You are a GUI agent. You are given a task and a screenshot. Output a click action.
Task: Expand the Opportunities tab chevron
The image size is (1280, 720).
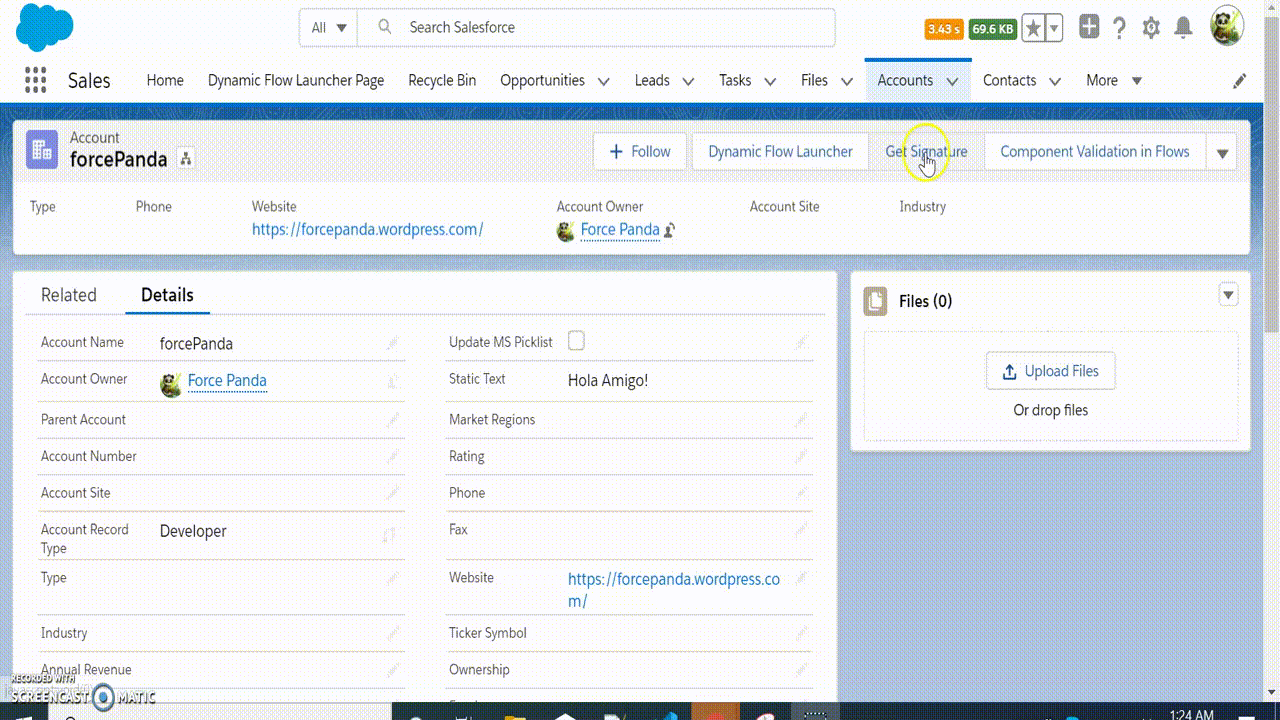604,81
